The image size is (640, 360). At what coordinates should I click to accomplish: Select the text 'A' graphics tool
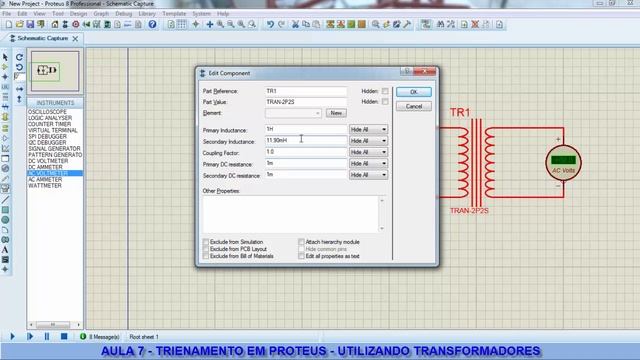5,249
